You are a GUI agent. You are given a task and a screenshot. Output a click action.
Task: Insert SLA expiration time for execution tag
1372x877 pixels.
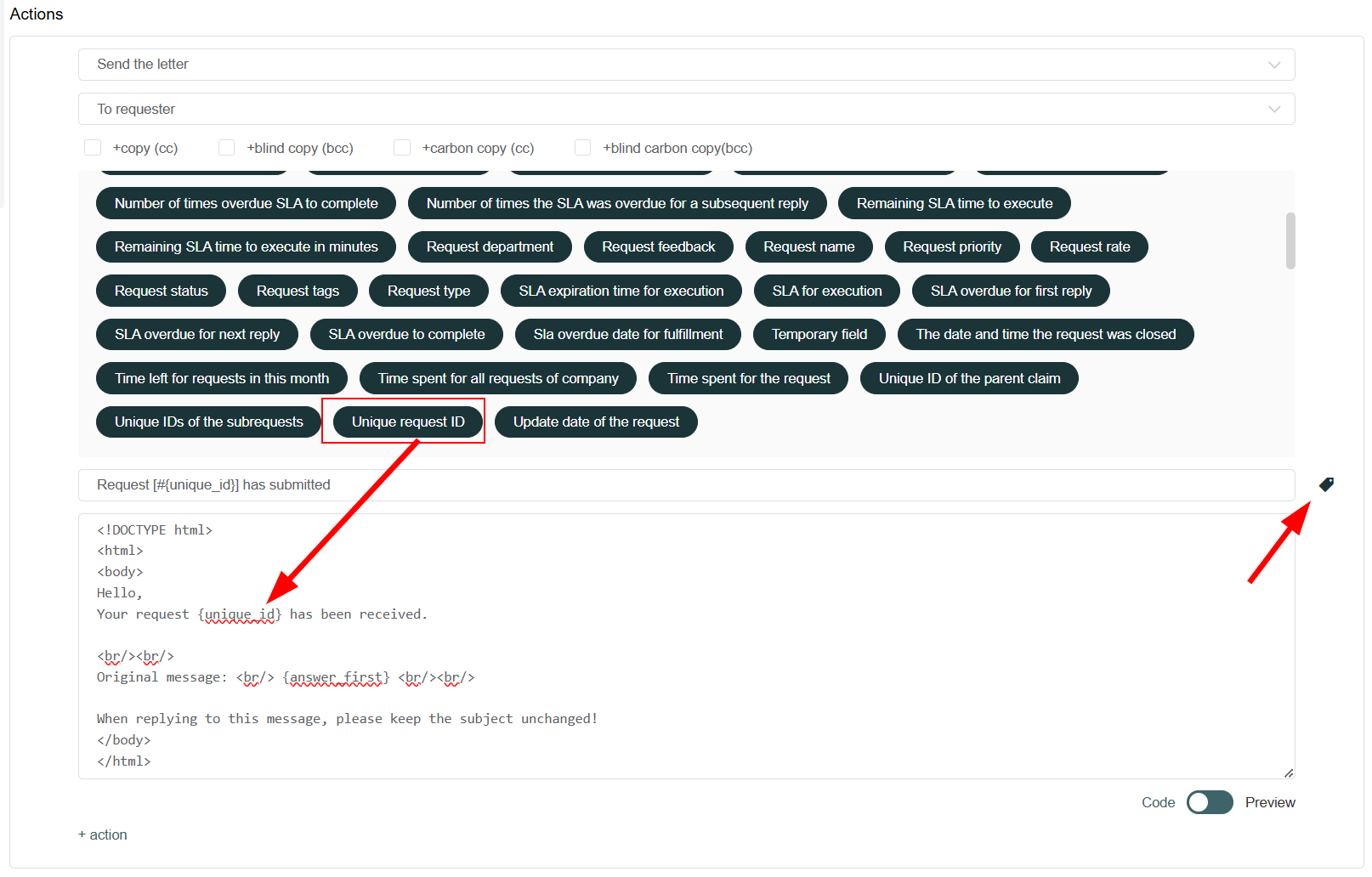621,291
